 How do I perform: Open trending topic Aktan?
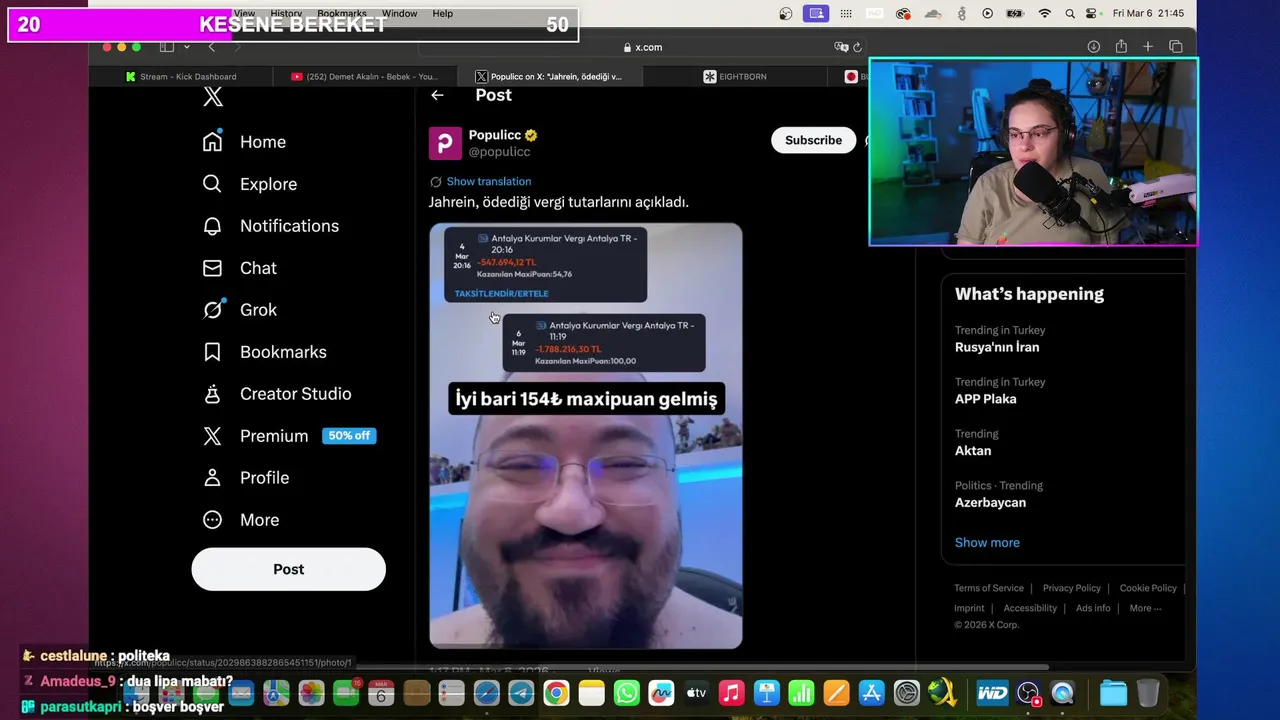pyautogui.click(x=973, y=451)
